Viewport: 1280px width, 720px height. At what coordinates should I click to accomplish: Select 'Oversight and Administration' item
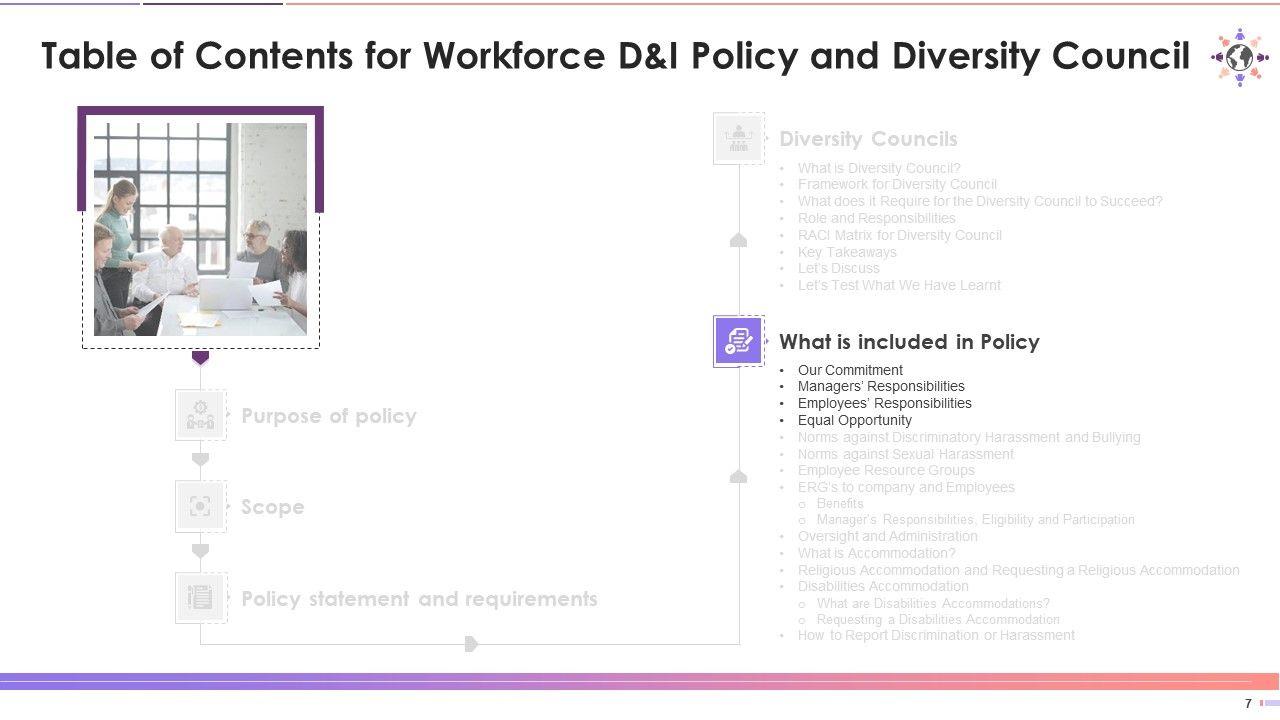coord(888,536)
